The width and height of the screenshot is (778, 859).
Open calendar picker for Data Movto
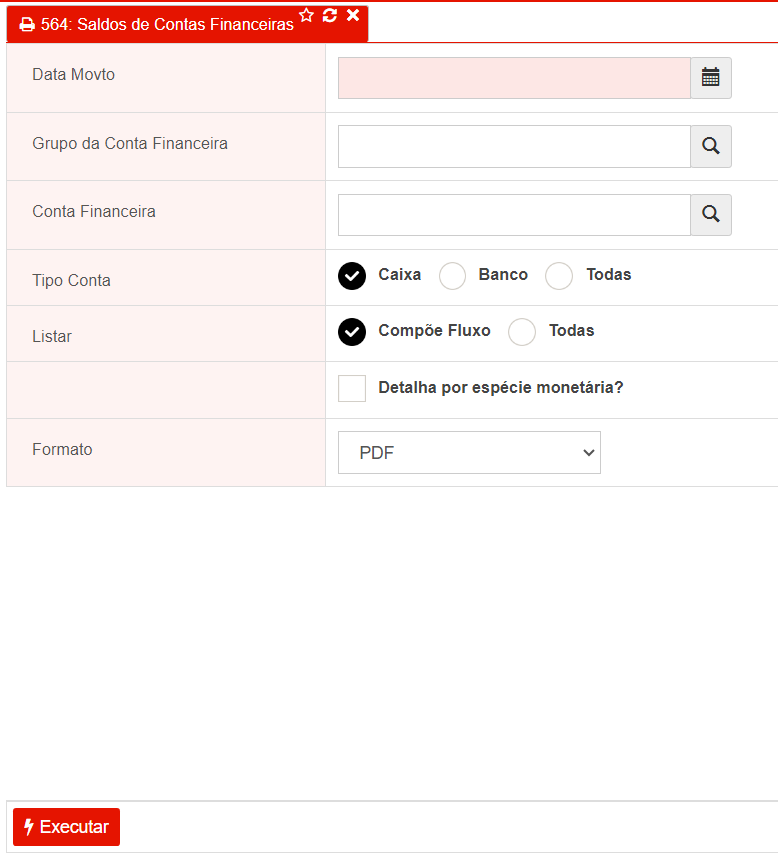point(711,78)
